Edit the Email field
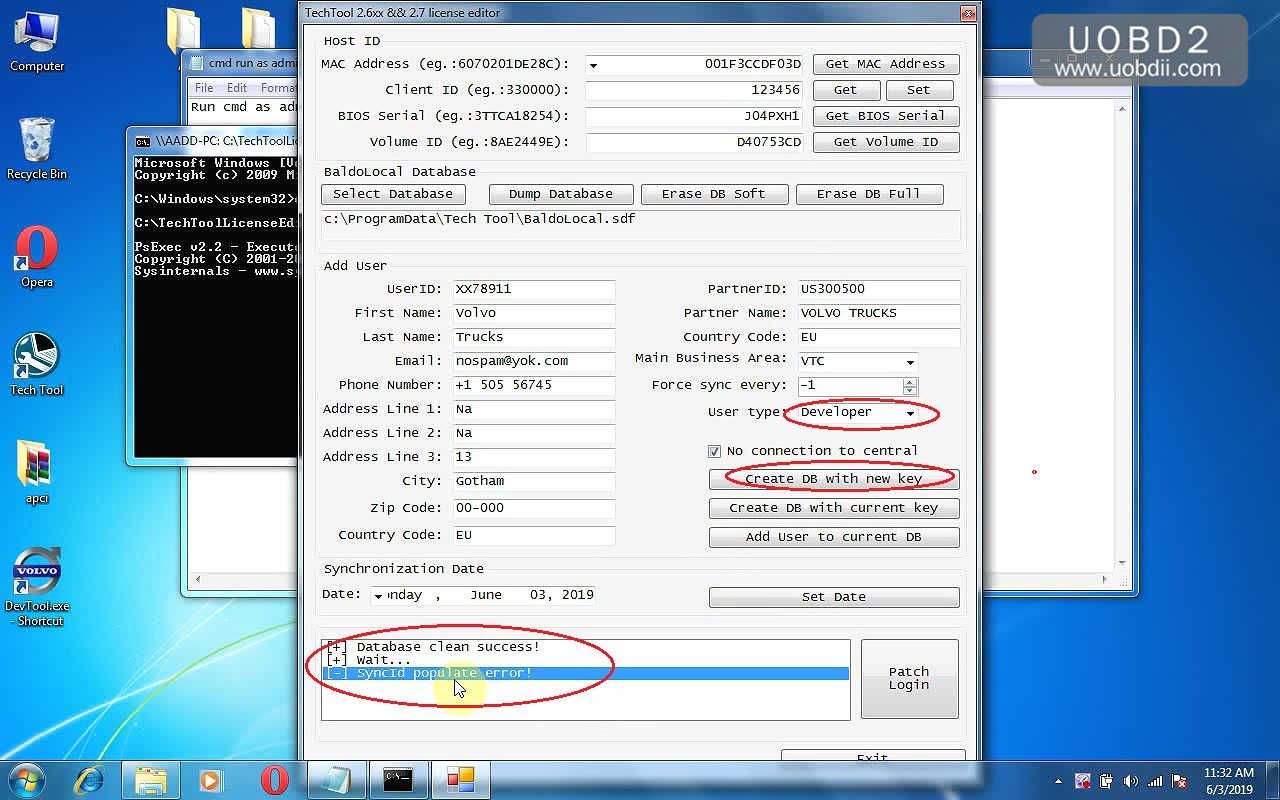 tap(534, 361)
